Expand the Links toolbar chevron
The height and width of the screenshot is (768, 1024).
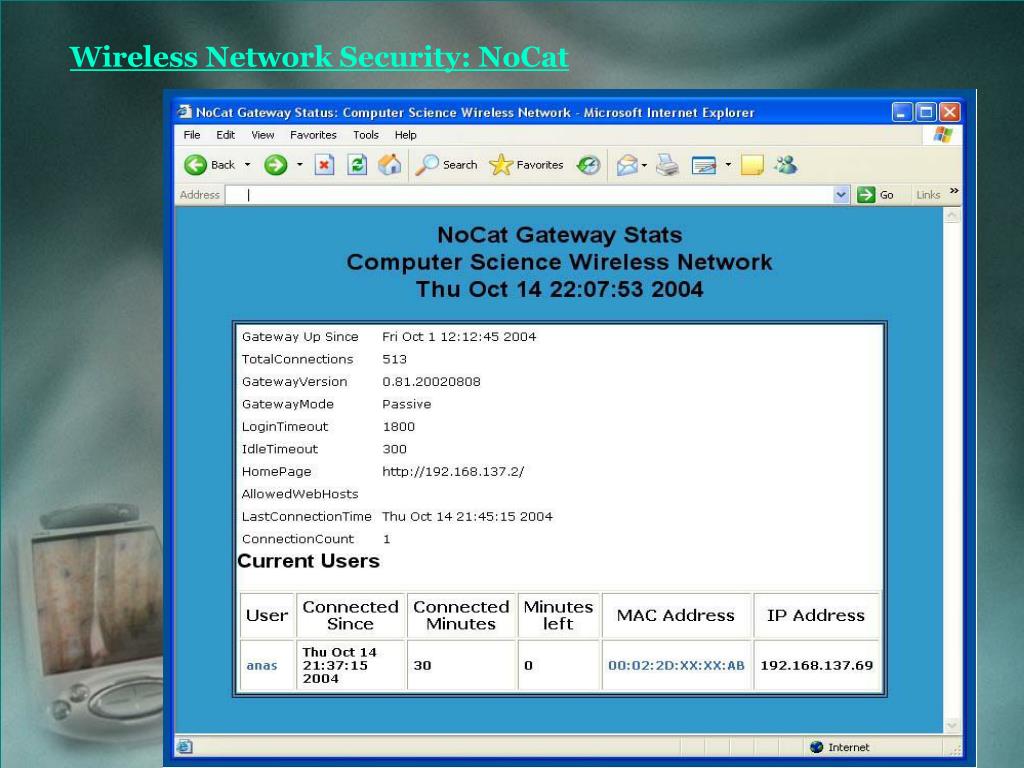[x=954, y=191]
